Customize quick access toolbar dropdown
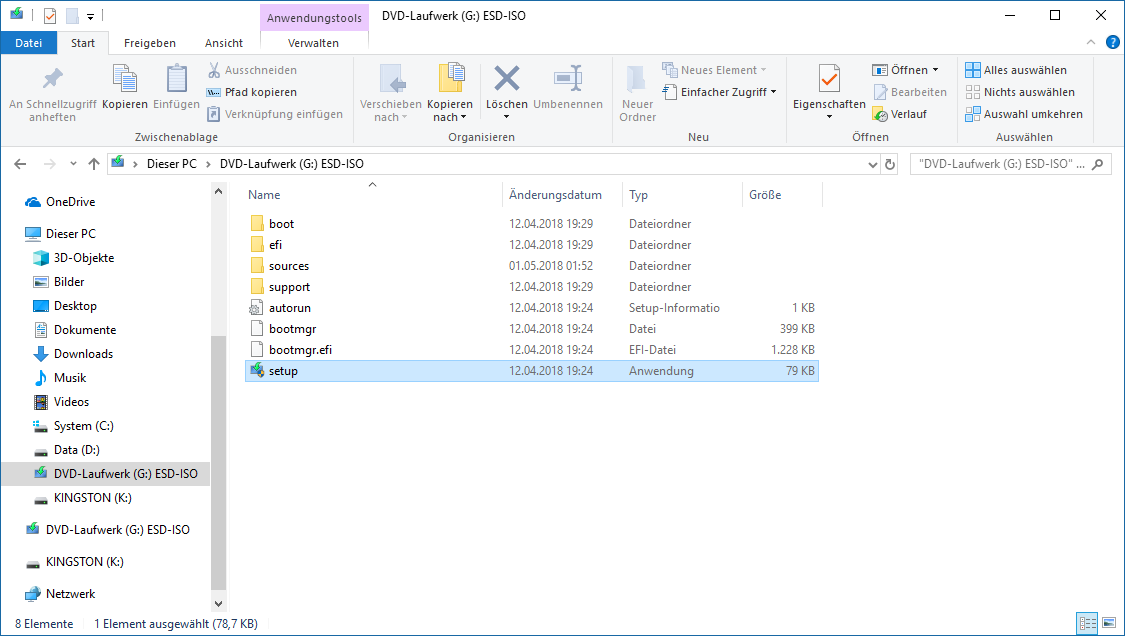 pos(90,16)
